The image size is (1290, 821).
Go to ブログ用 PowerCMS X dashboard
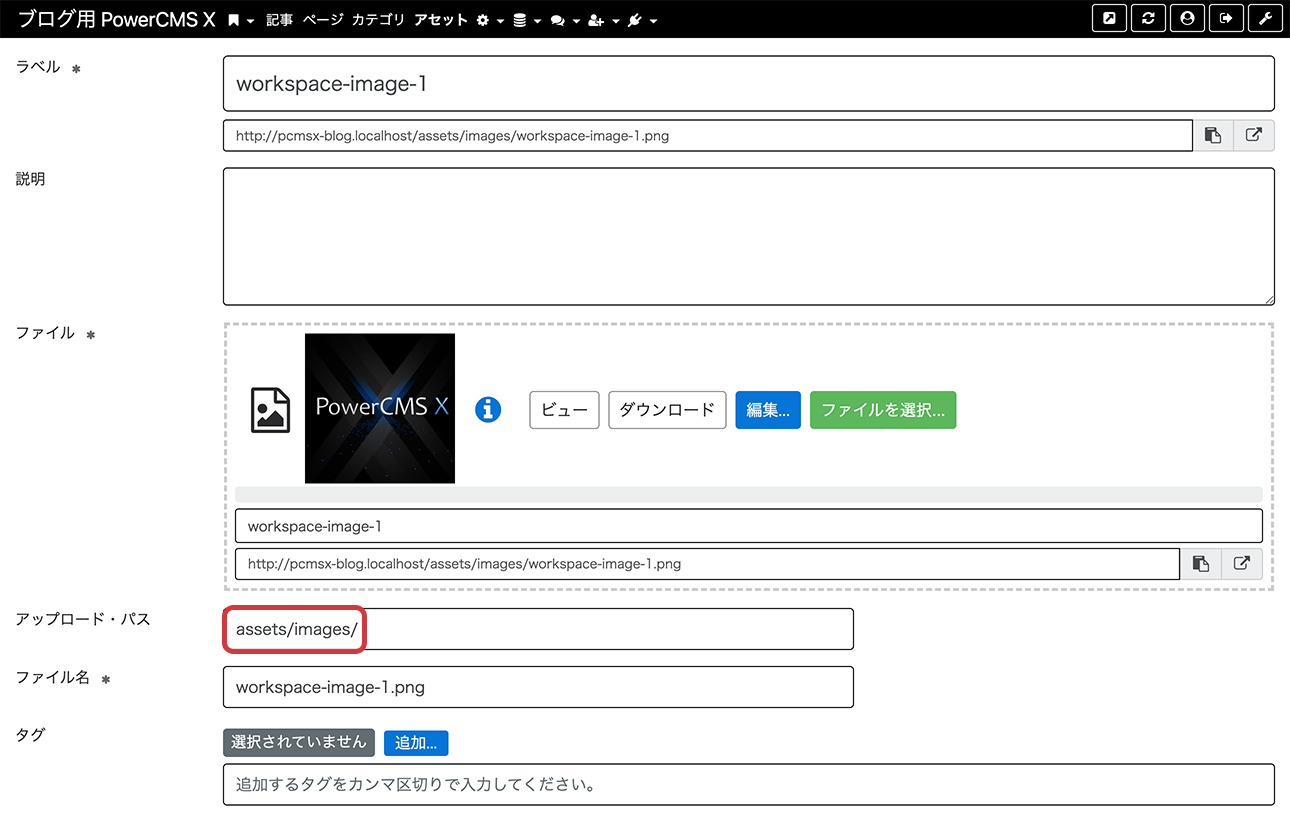[x=117, y=20]
